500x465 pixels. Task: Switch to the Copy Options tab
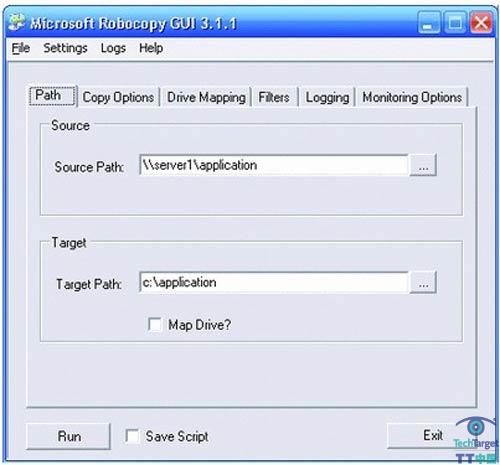(118, 97)
